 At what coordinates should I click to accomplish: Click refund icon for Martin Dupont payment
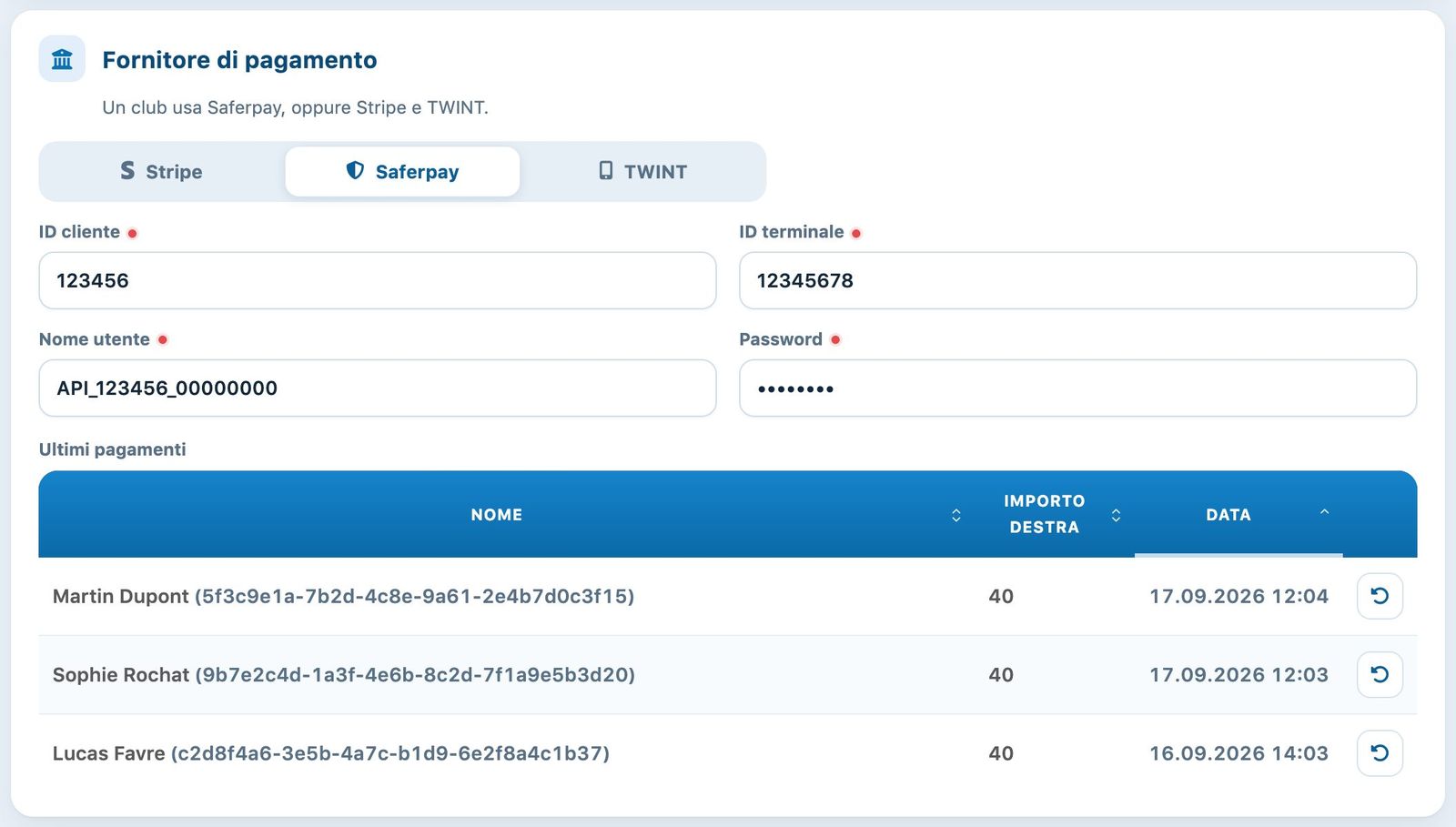(x=1380, y=596)
